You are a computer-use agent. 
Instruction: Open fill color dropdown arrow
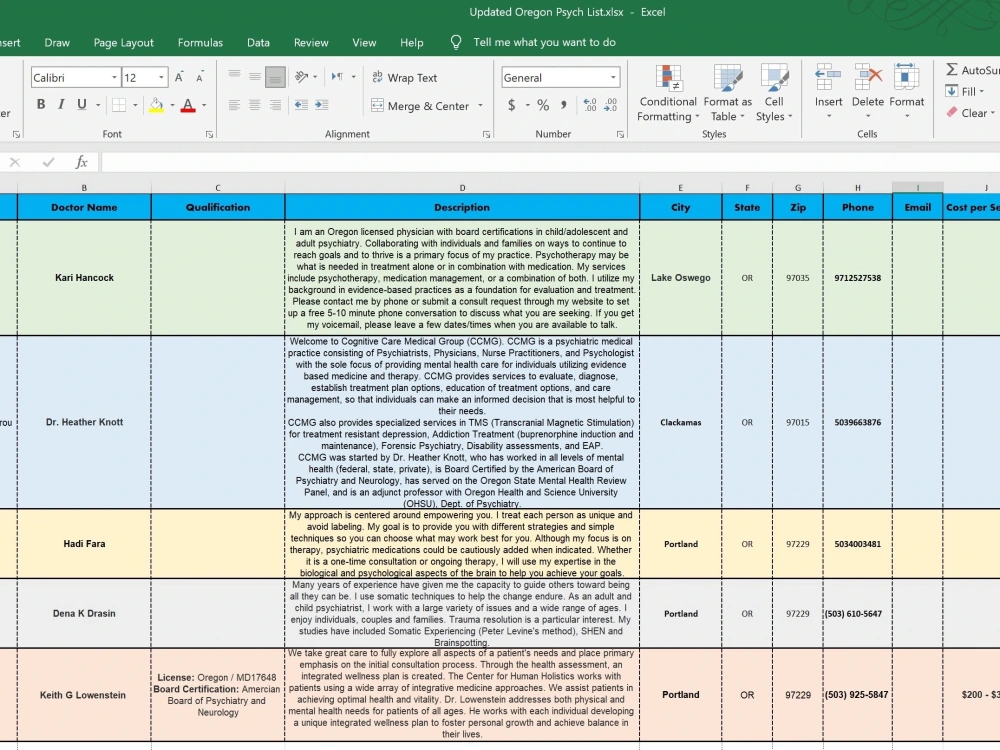(172, 105)
